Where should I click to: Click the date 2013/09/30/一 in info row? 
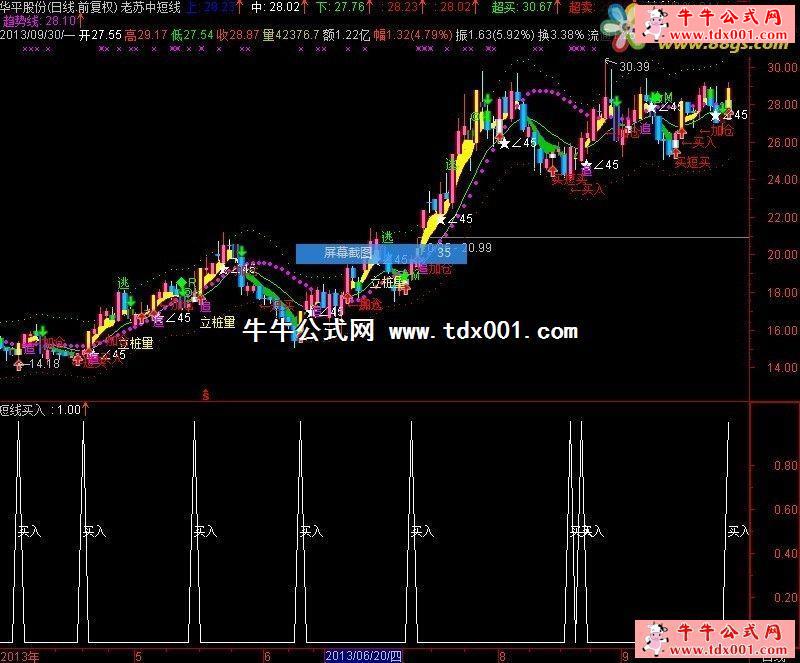(x=37, y=35)
